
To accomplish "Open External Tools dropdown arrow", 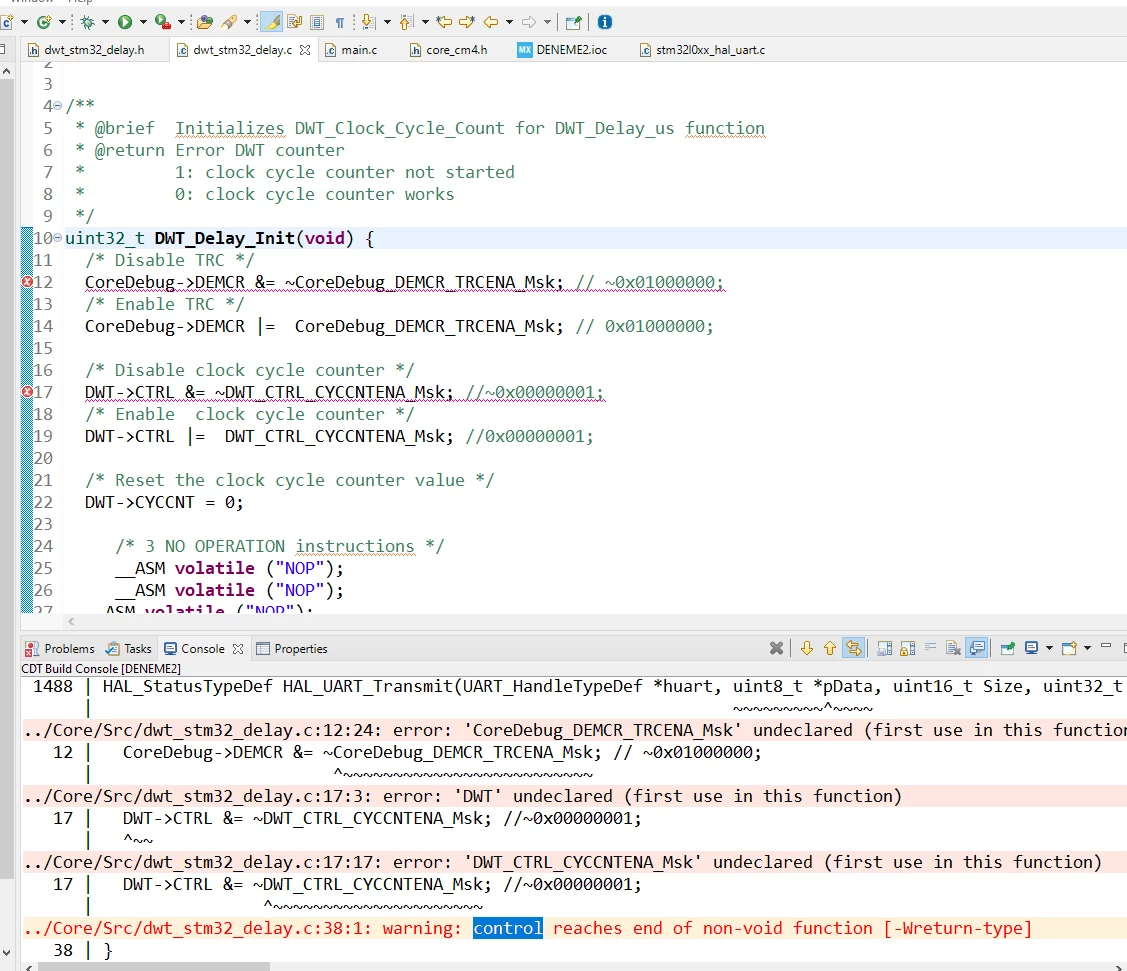I will 181,22.
